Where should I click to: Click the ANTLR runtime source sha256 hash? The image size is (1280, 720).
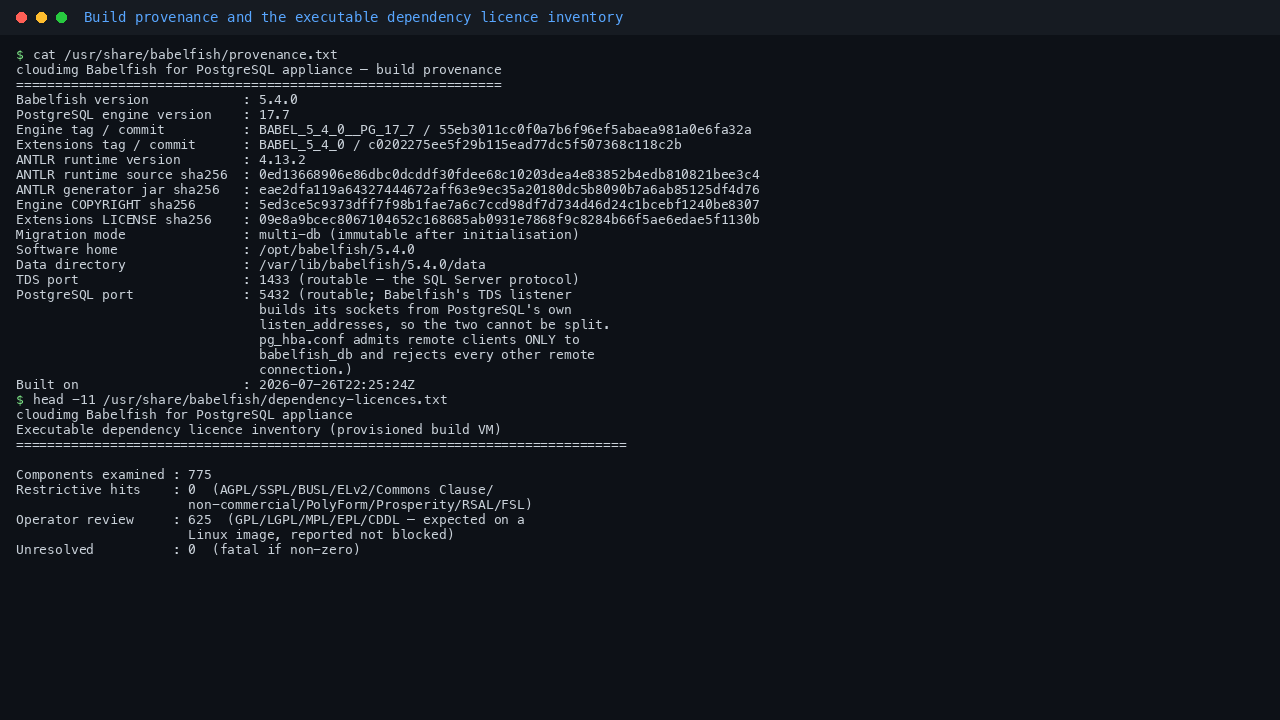pos(509,175)
